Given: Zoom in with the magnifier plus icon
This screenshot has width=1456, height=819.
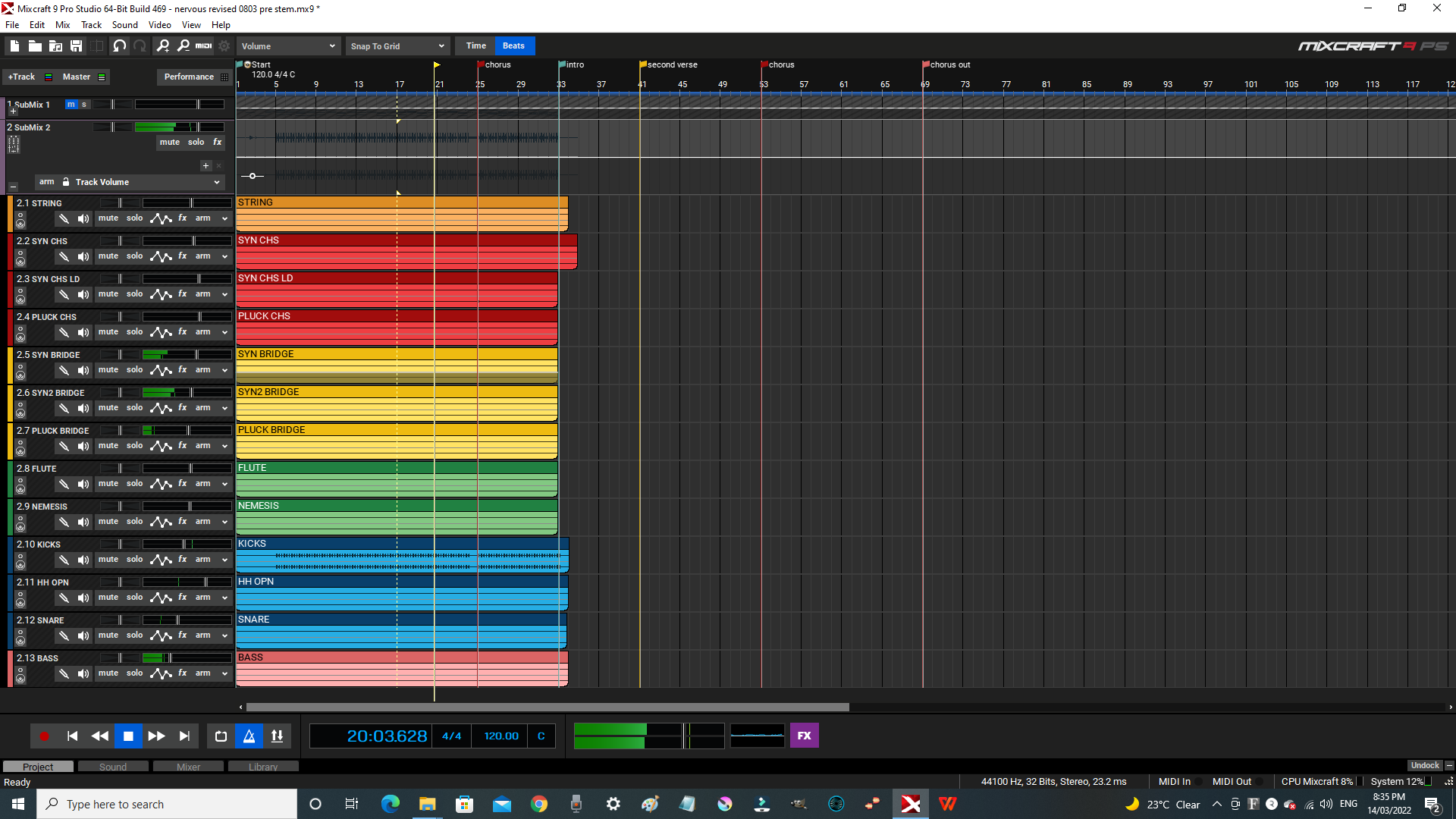Looking at the screenshot, I should pyautogui.click(x=163, y=46).
